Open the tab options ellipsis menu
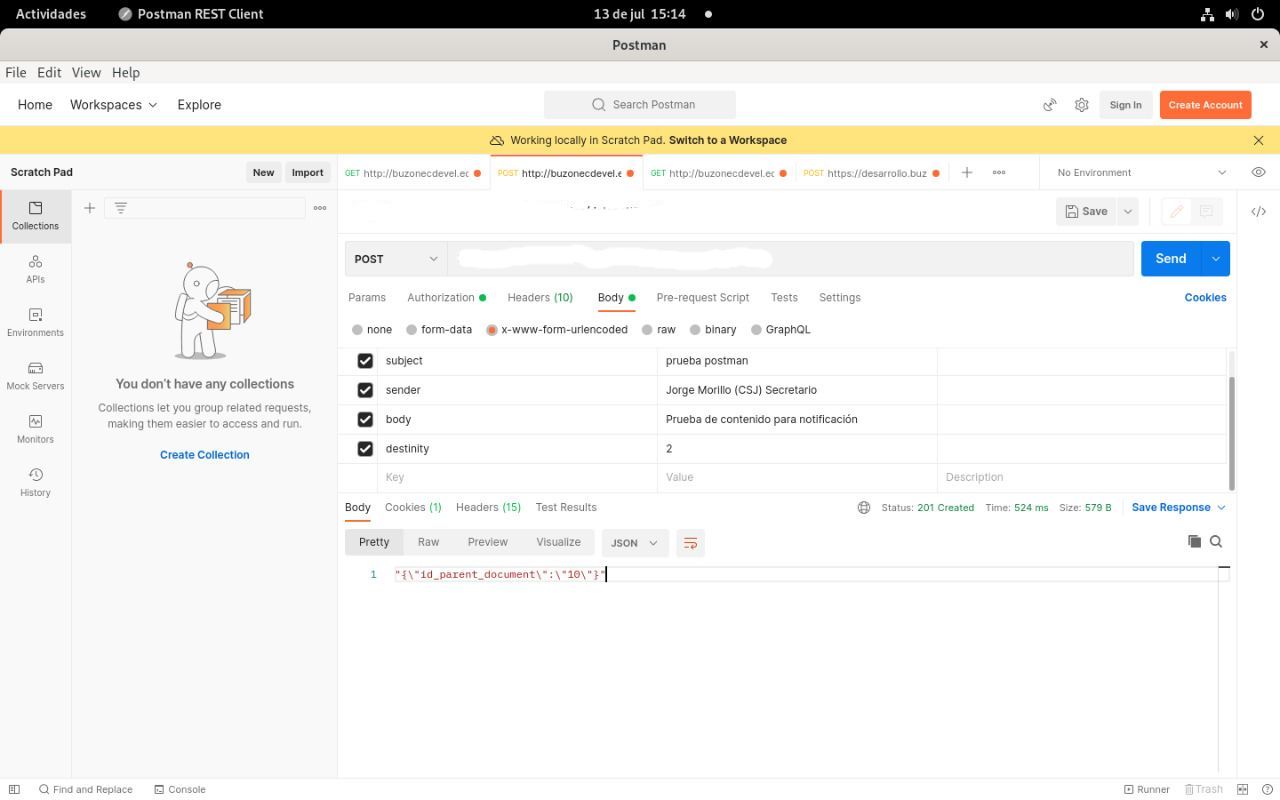Screen dimensions: 1280x800 tap(998, 173)
